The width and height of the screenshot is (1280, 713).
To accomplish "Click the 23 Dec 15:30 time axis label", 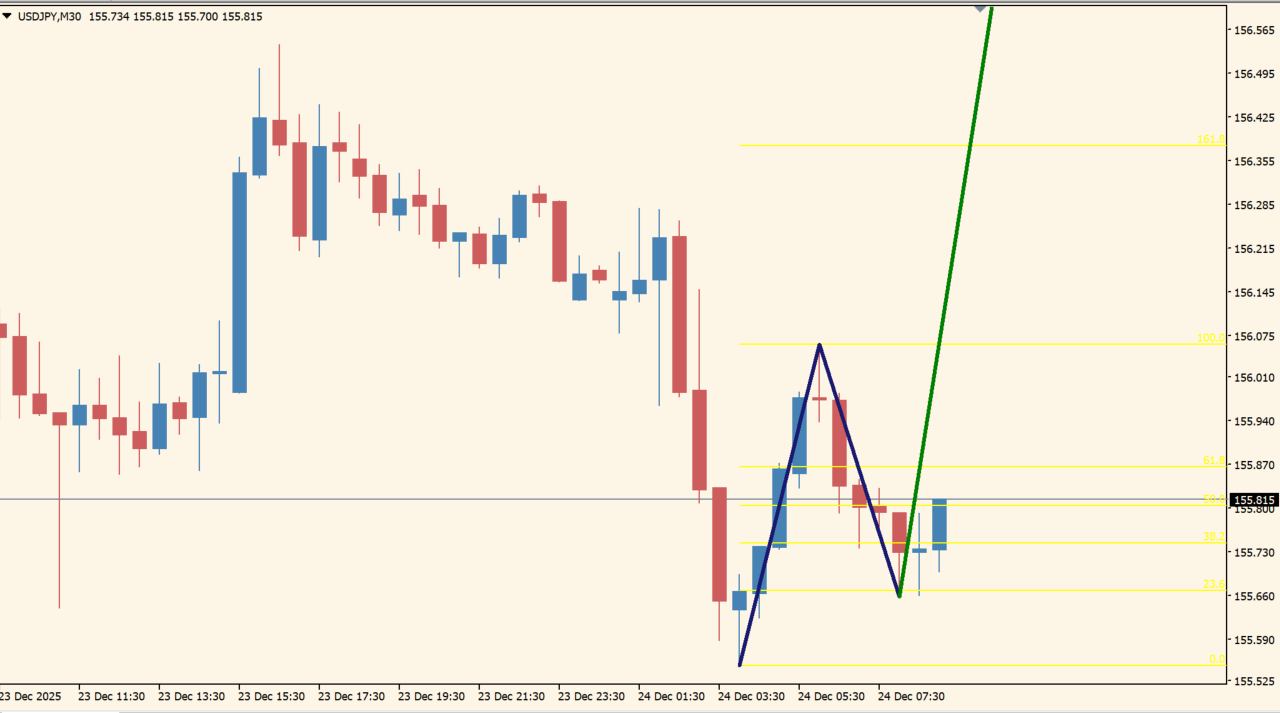I will [271, 696].
